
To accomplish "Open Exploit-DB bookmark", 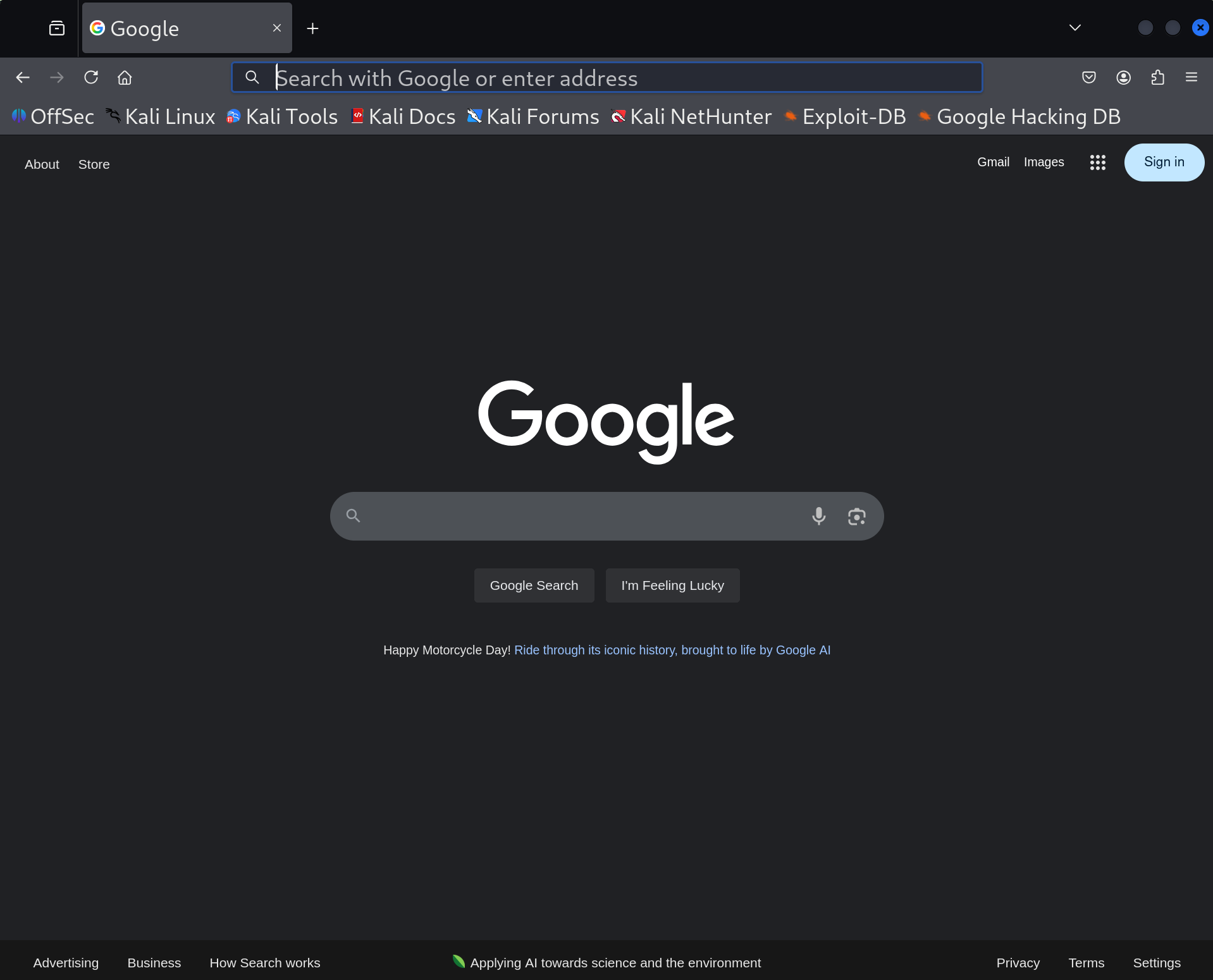I will (x=845, y=116).
